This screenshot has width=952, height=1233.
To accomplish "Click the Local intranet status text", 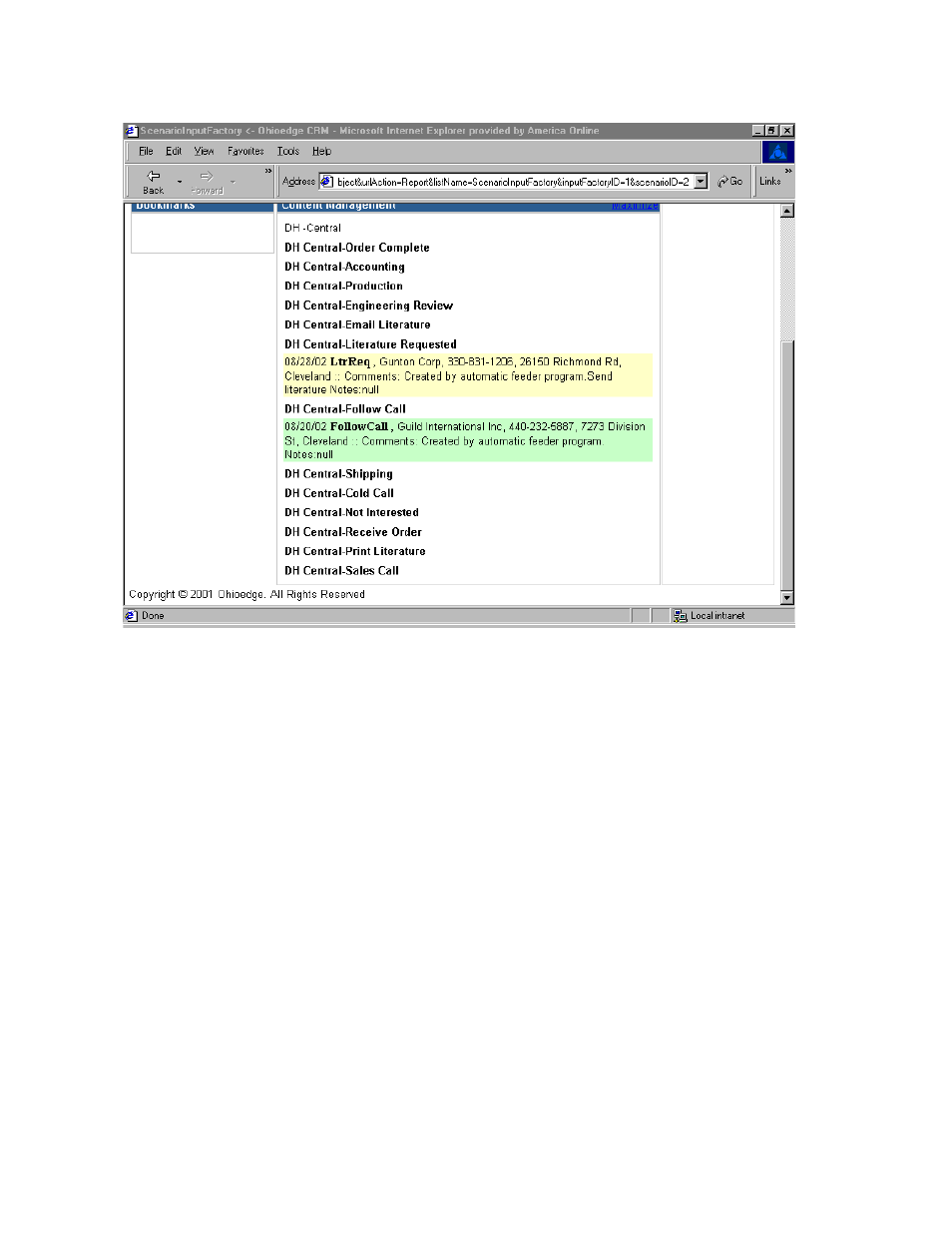I will [717, 616].
